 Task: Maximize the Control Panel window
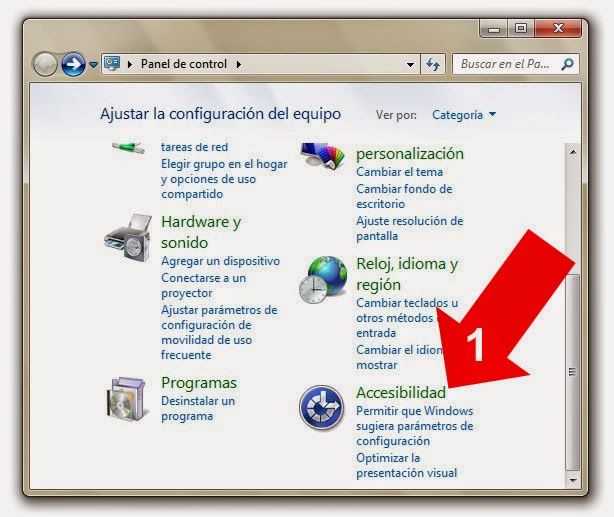521,29
